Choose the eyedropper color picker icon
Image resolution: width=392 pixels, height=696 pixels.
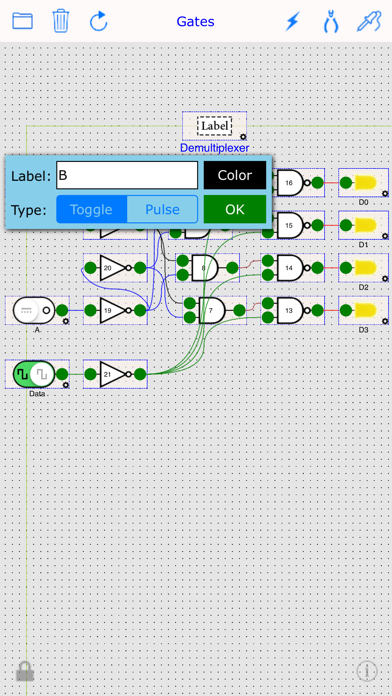coord(369,21)
